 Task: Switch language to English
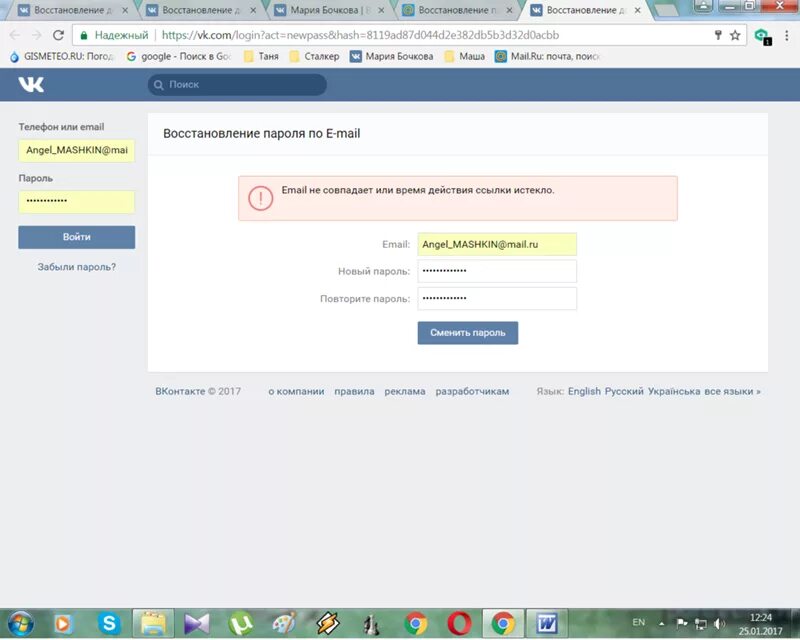point(584,391)
